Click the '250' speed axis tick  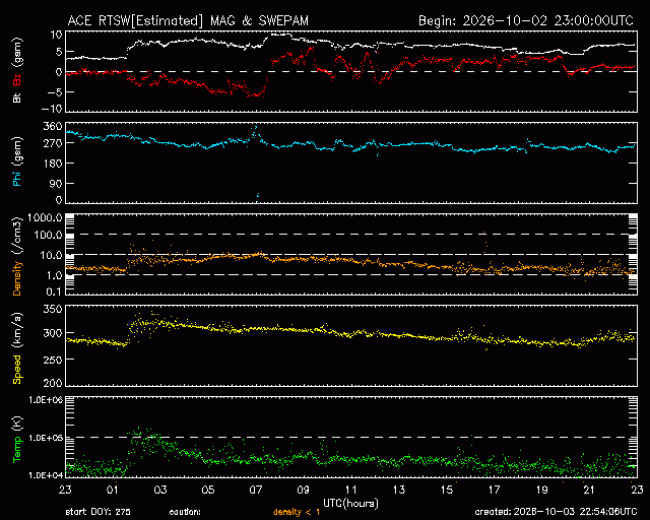(53, 360)
